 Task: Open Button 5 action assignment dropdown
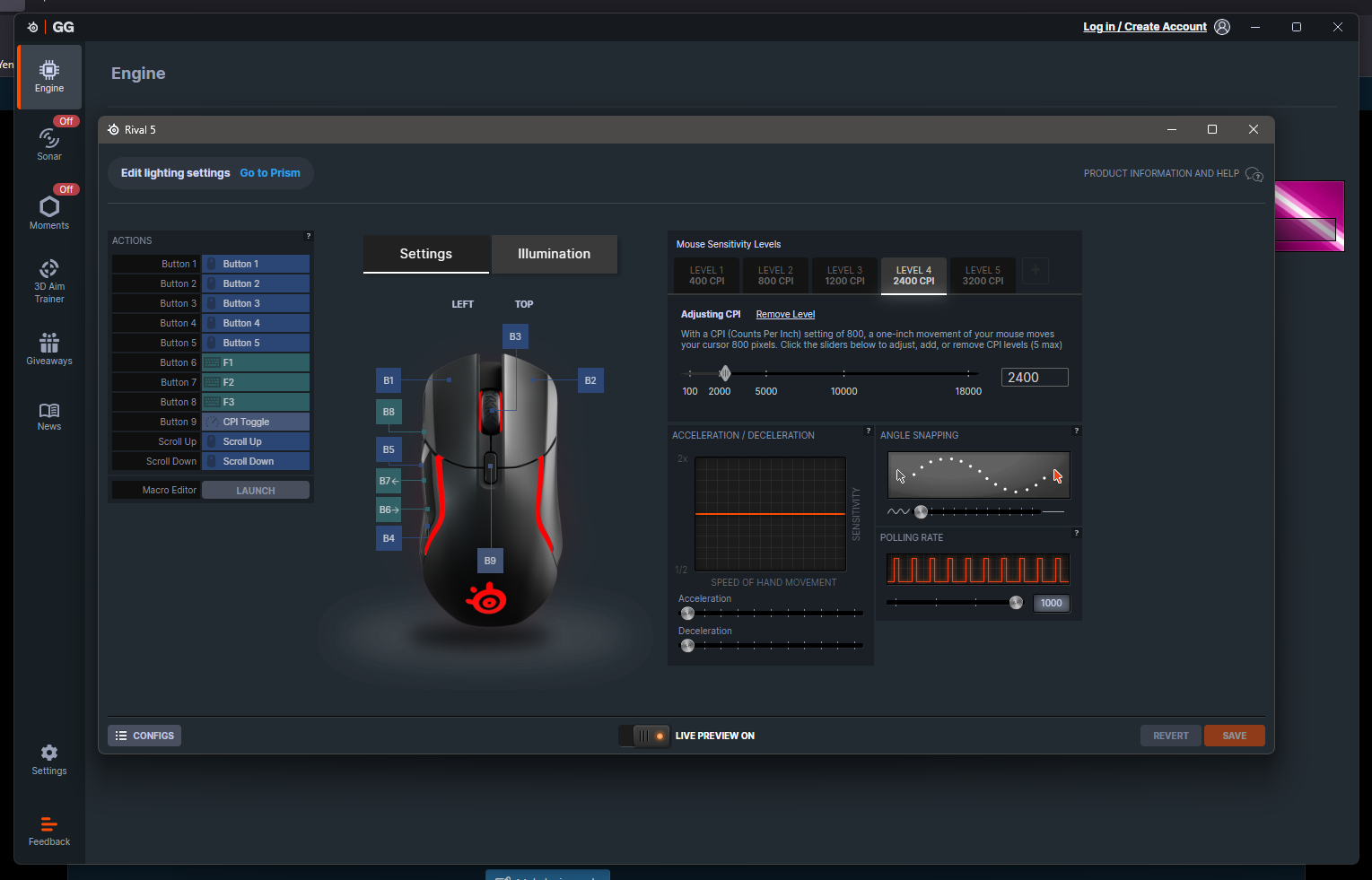click(x=256, y=343)
